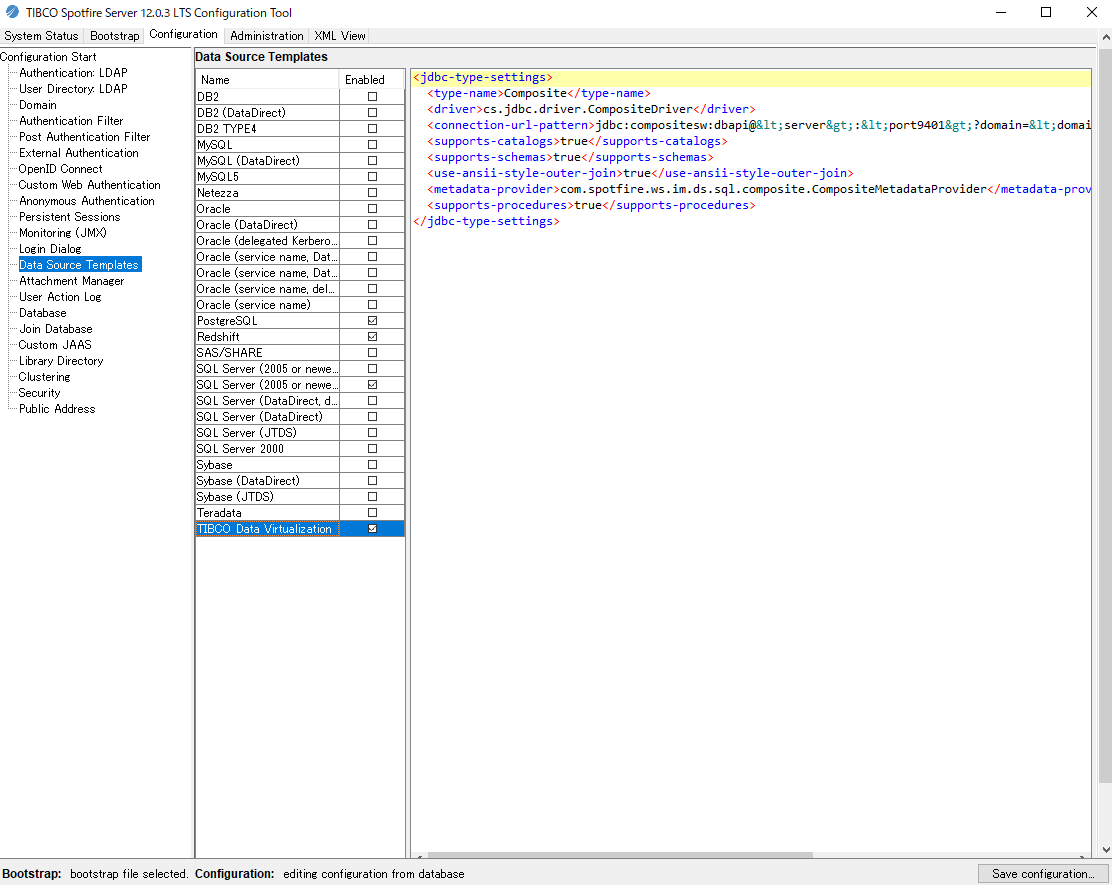Enable the SAS/SHARE template checkbox
1112x885 pixels.
372,352
